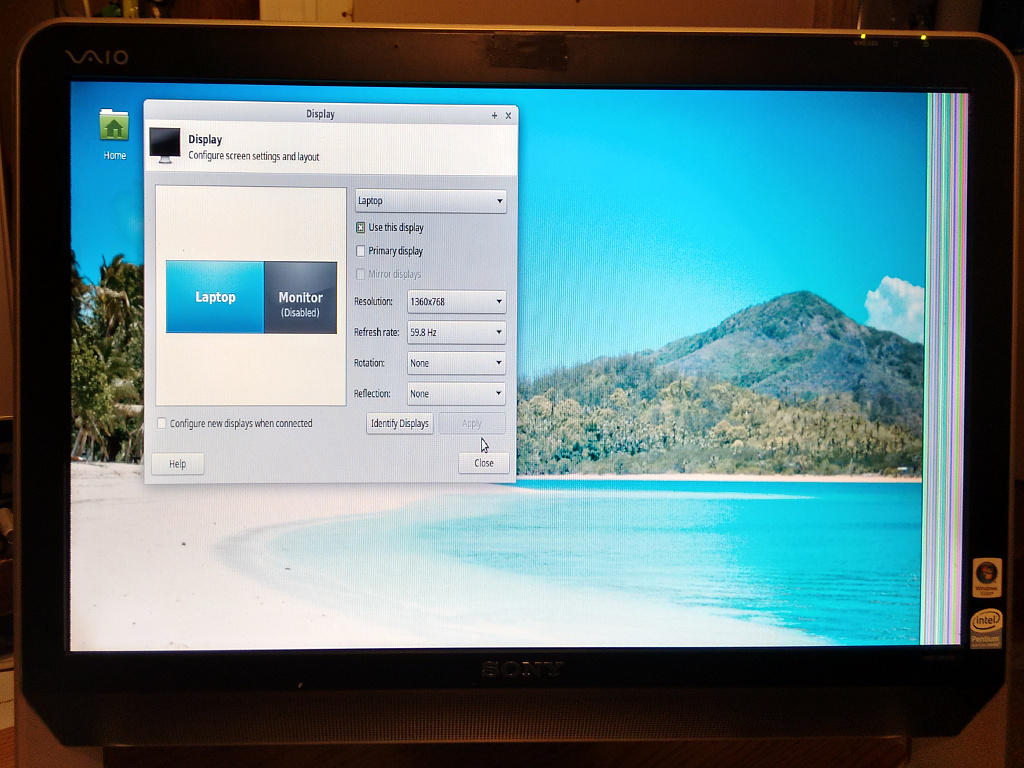Open the Reflection dropdown
Image resolution: width=1024 pixels, height=768 pixels.
click(x=456, y=394)
